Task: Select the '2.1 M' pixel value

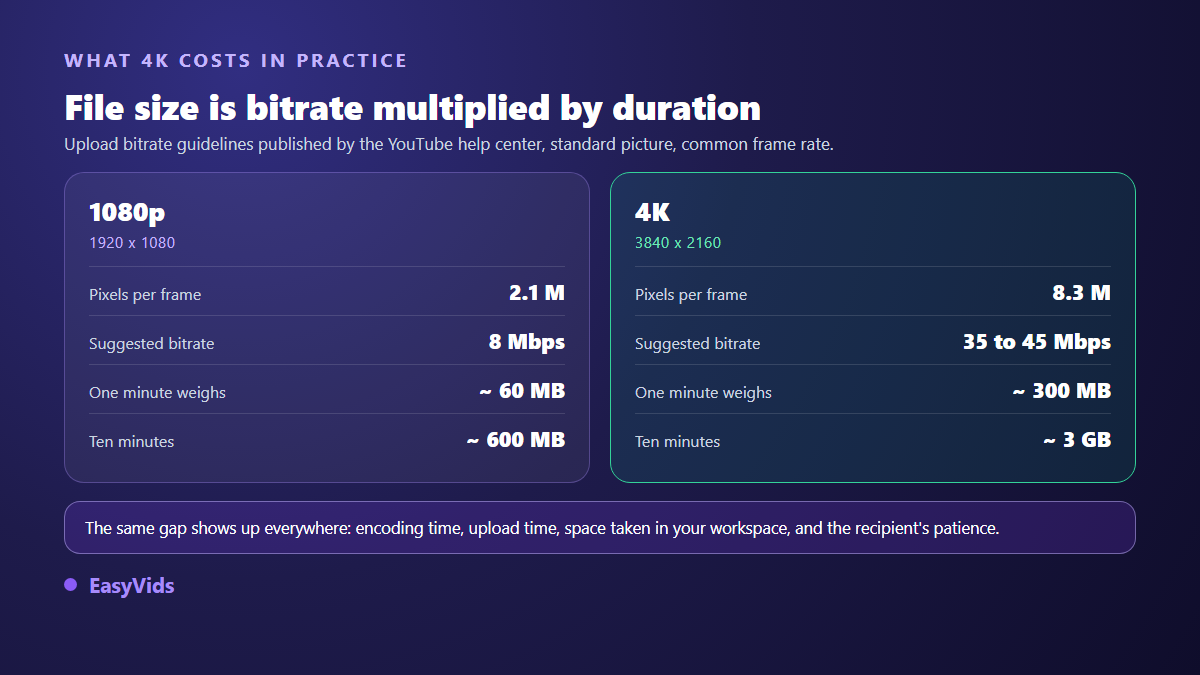Action: (x=537, y=293)
